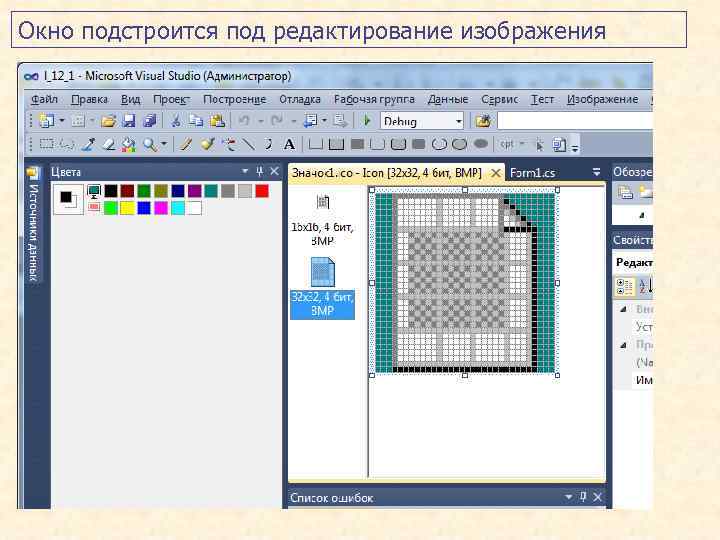Select the Rectangle Selection tool
Viewport: 720px width, 540px height.
(x=46, y=144)
